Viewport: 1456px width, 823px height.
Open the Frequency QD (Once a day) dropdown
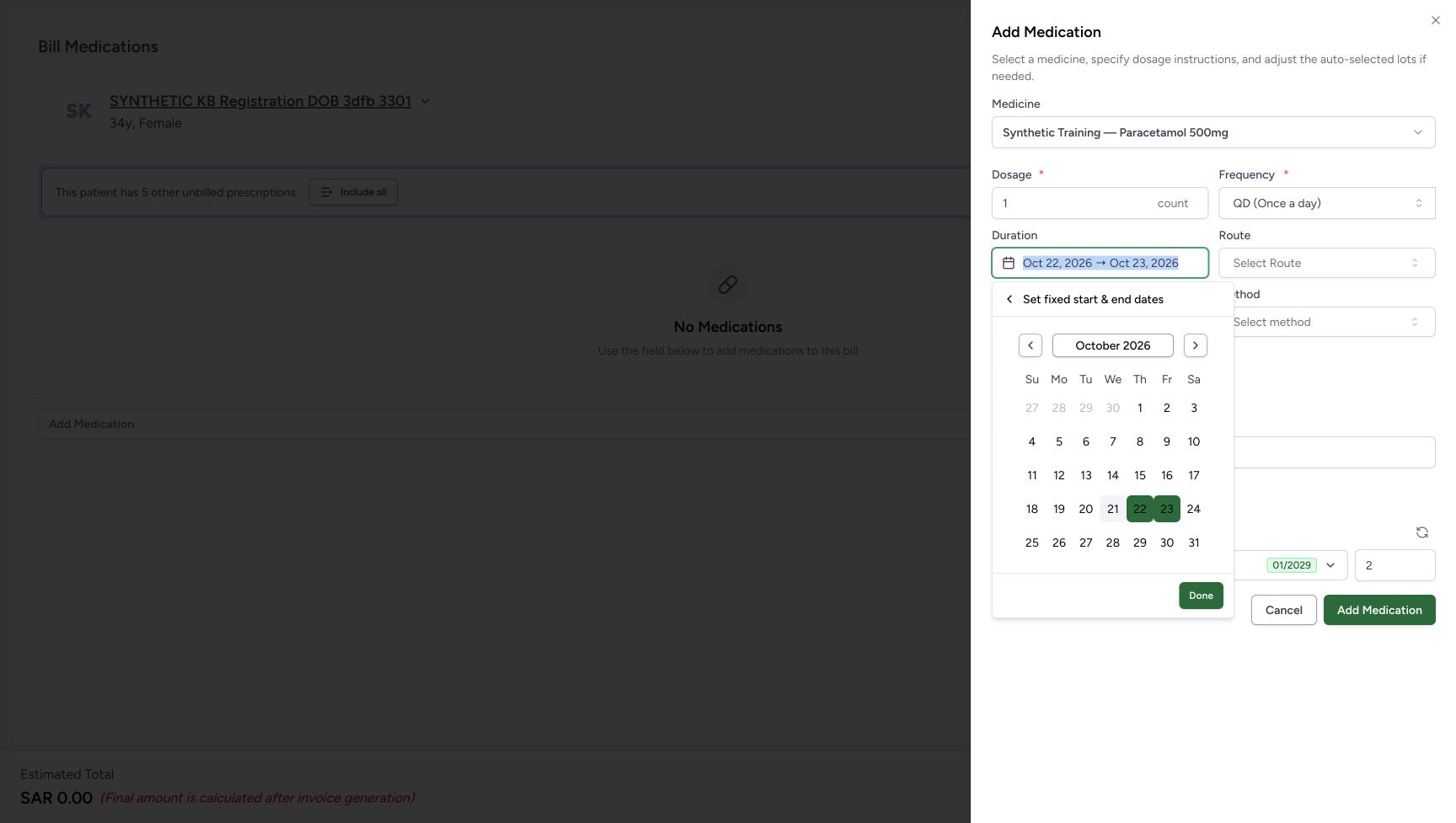tap(1327, 203)
